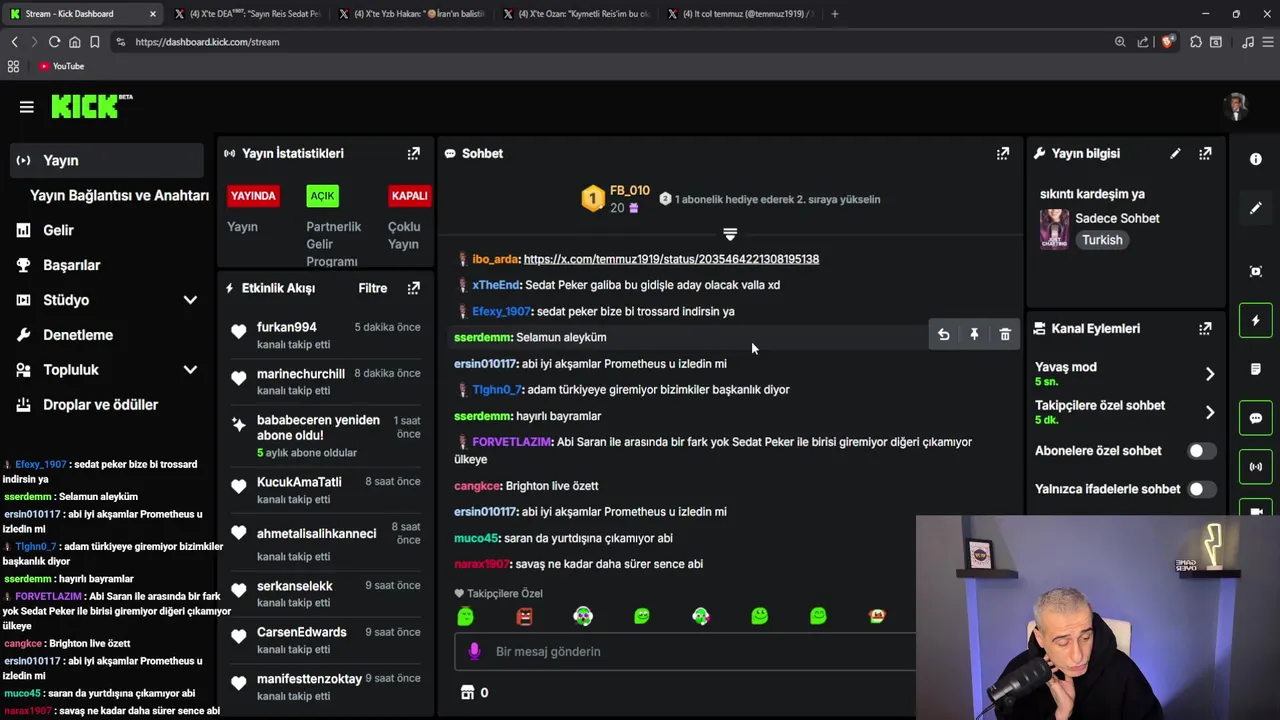Switch to the X'te Yzb Hakan browser tab

click(412, 14)
